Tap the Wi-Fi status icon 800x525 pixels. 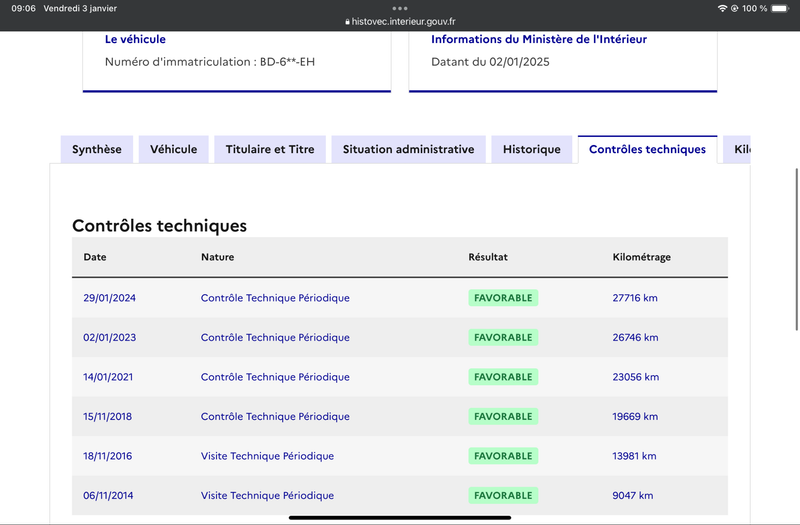coord(722,8)
